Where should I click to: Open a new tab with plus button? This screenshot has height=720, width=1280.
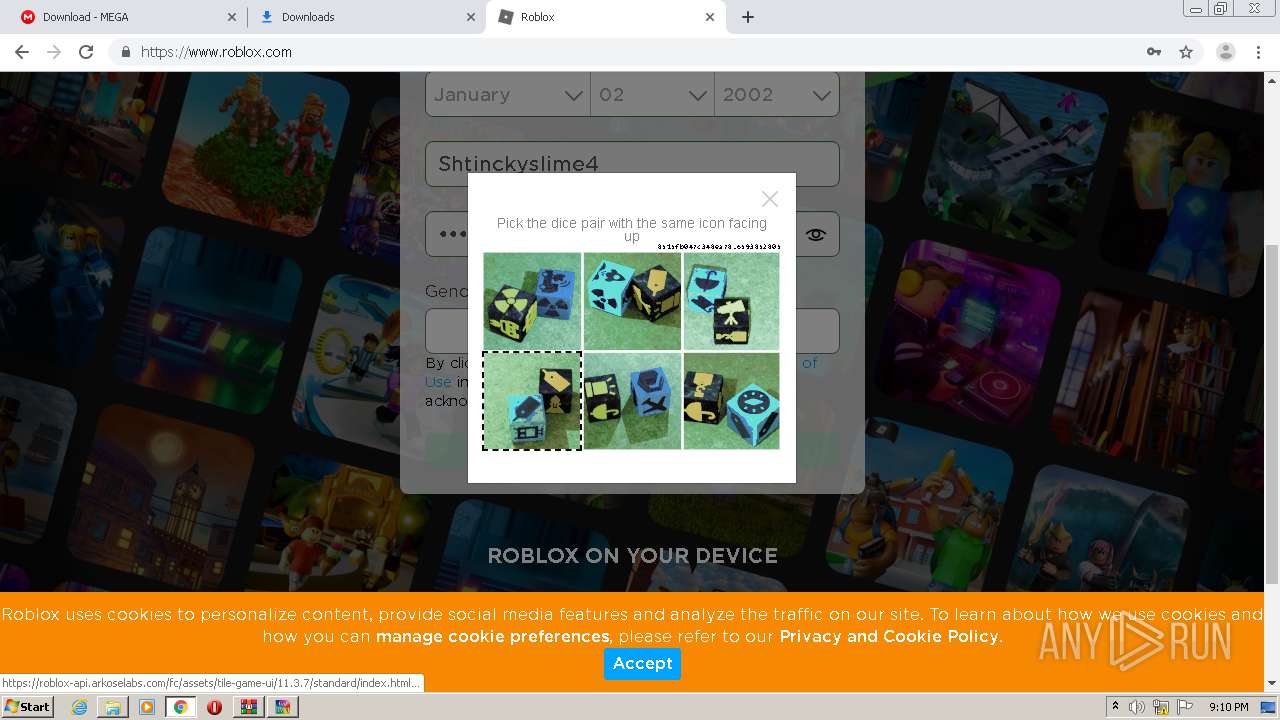pyautogui.click(x=748, y=17)
